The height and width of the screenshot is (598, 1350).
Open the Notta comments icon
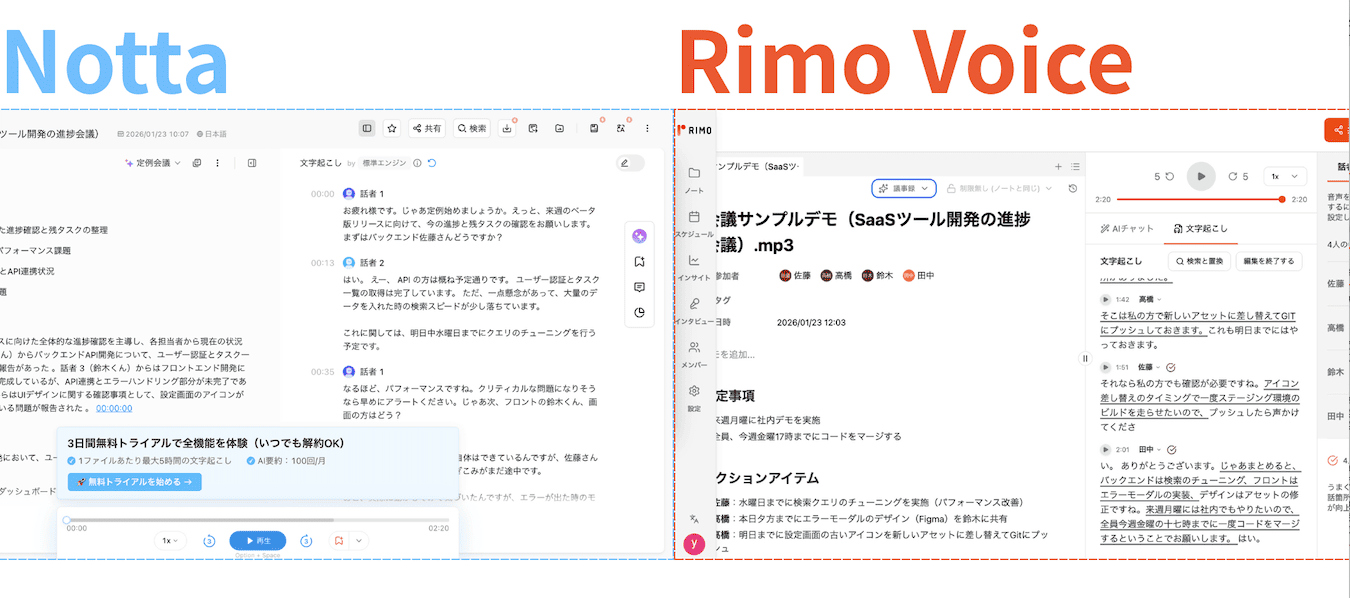pyautogui.click(x=639, y=287)
